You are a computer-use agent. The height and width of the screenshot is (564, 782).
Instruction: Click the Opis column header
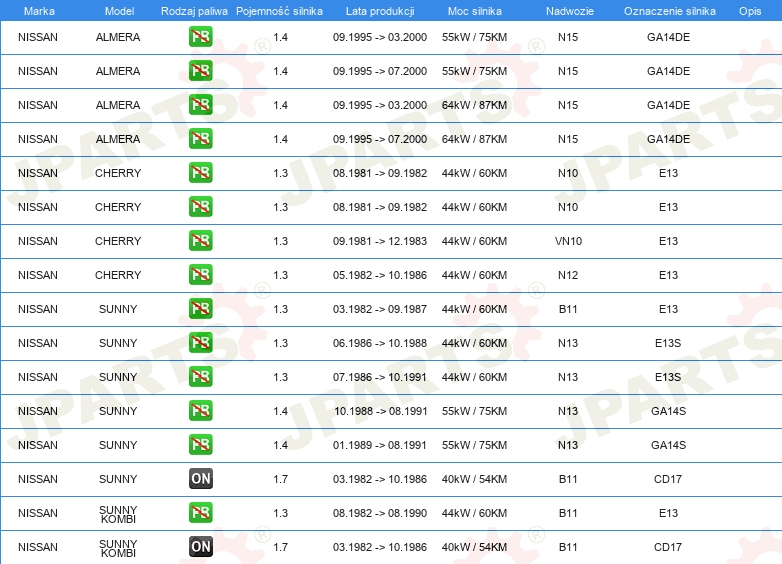pos(750,11)
